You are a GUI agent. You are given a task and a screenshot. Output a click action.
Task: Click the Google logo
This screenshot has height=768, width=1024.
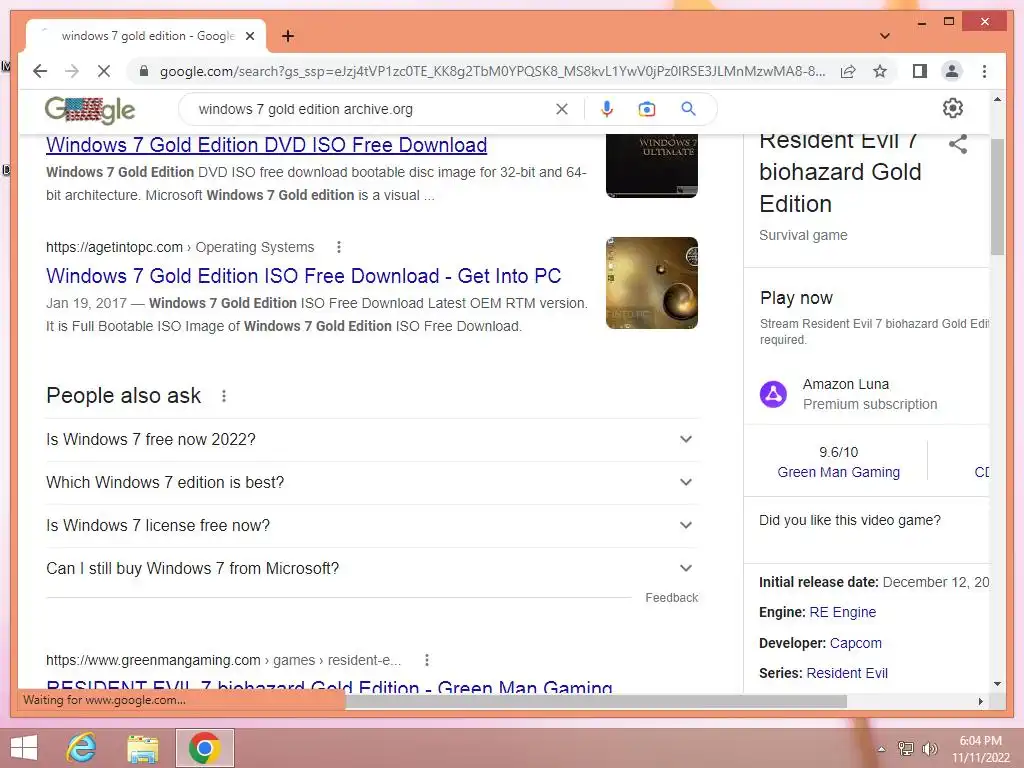tap(89, 110)
